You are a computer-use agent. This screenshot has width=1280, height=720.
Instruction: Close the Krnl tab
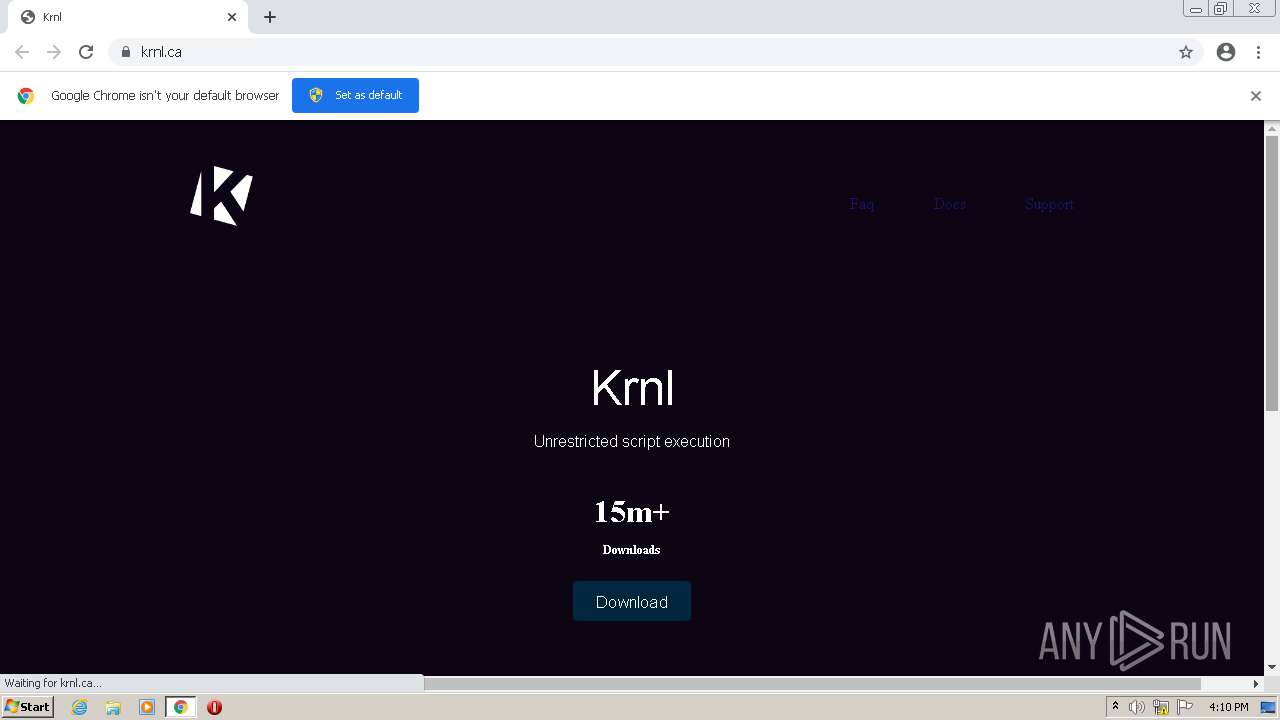232,17
